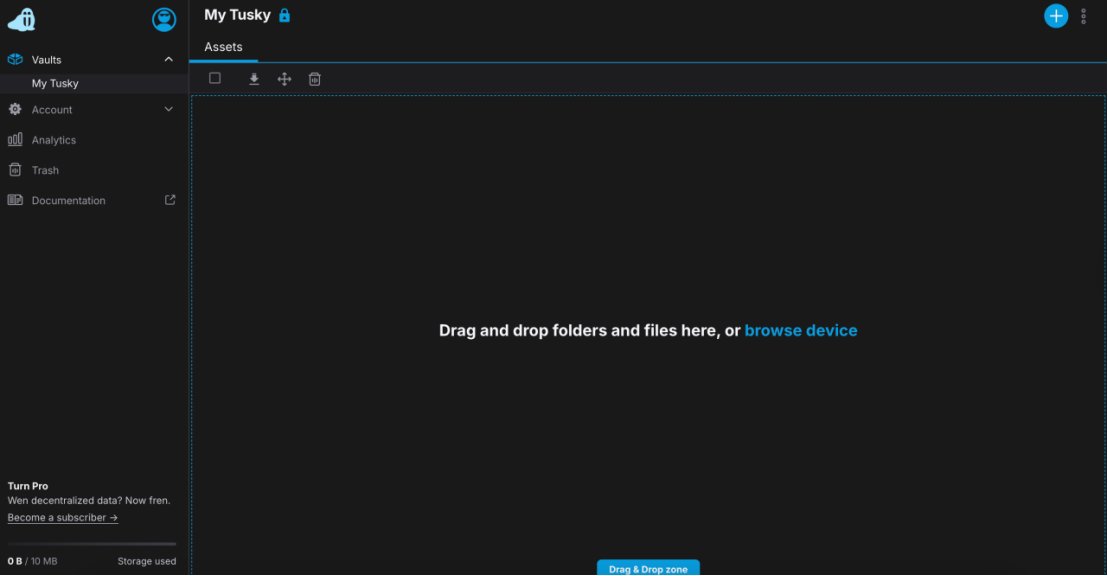Click the Storage used label
This screenshot has width=1108, height=576.
coord(147,561)
